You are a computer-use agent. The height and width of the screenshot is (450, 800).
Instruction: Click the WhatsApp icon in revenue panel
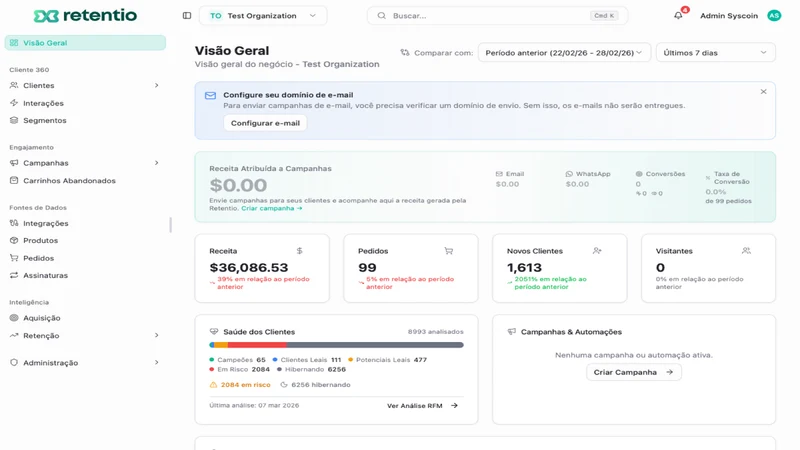click(569, 174)
